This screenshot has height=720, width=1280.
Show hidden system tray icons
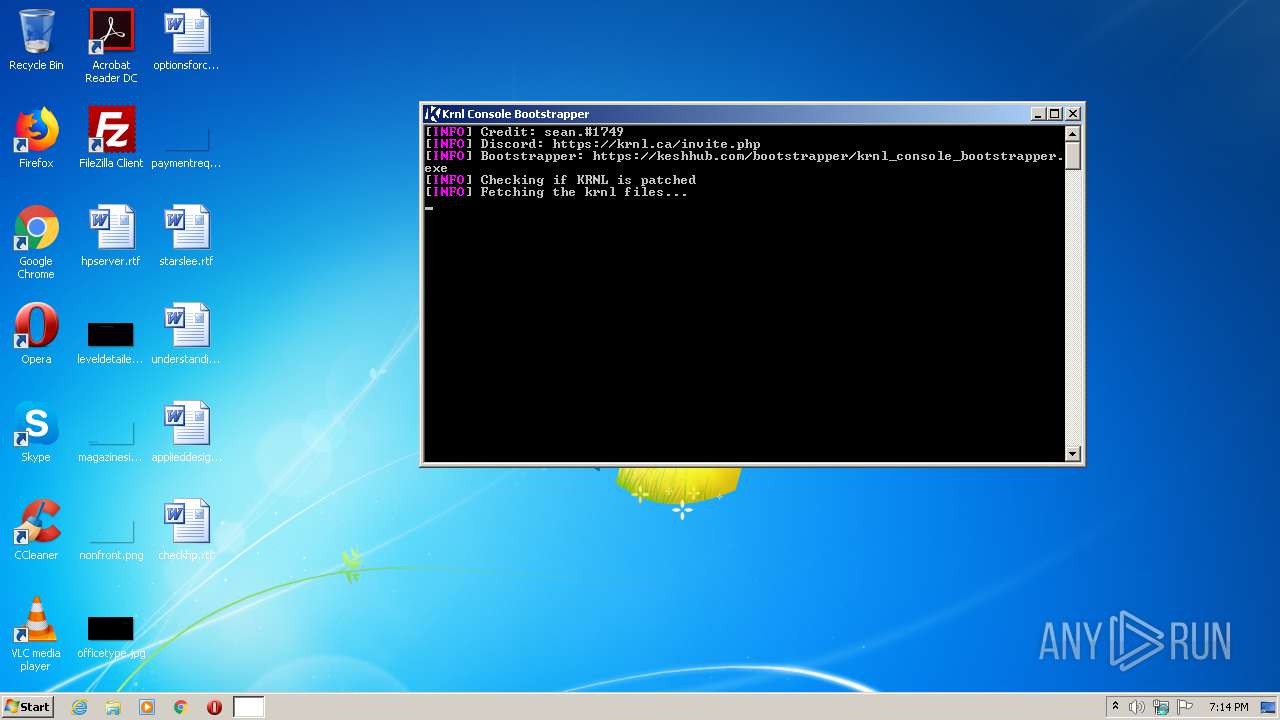1115,706
